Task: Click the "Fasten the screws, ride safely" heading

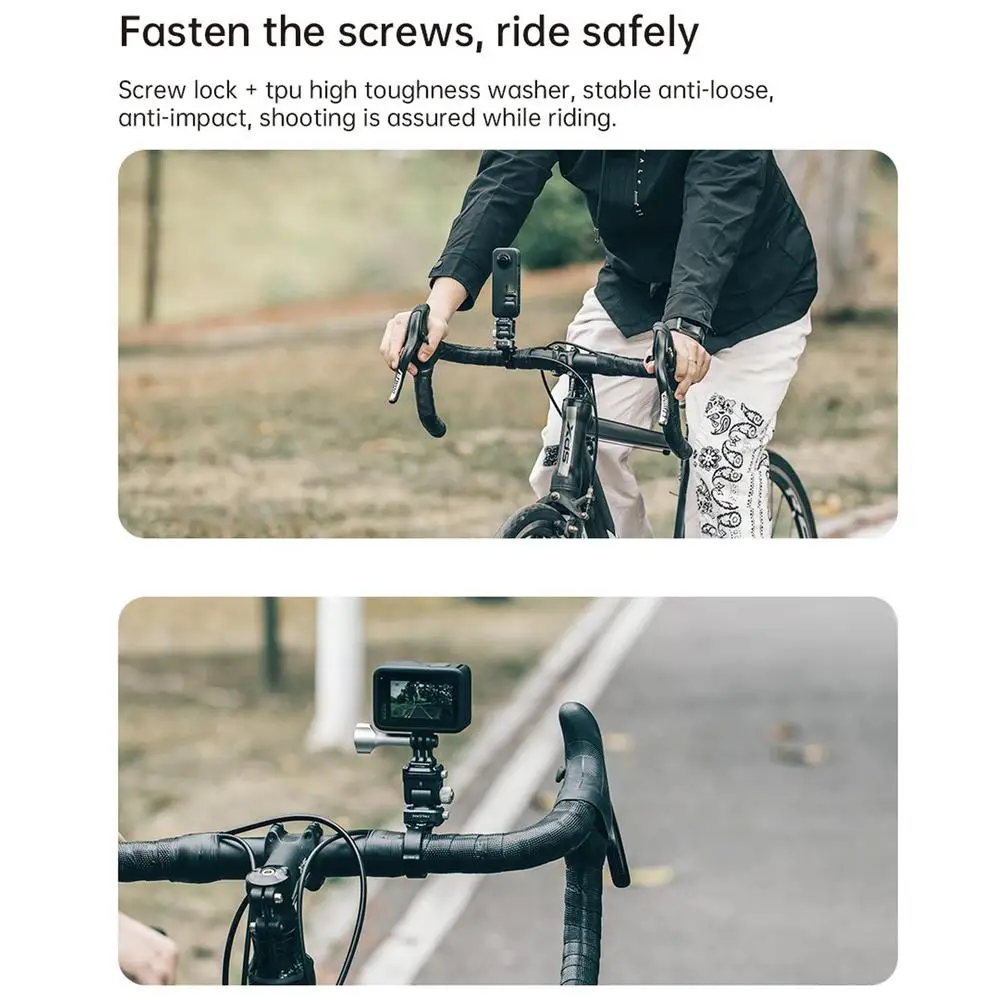Action: pos(408,33)
